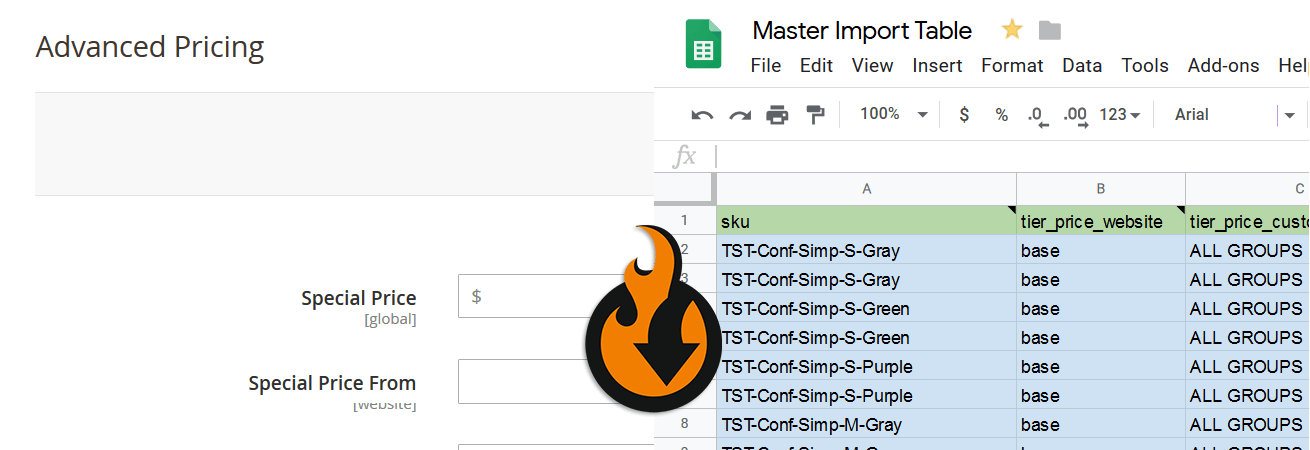
Task: Undo the last action in Sheets
Action: 702,115
